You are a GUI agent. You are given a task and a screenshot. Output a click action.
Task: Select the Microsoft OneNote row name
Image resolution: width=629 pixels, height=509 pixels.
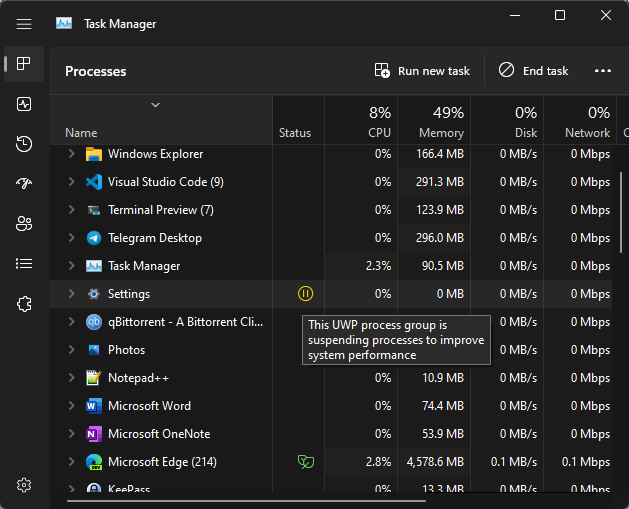[159, 434]
